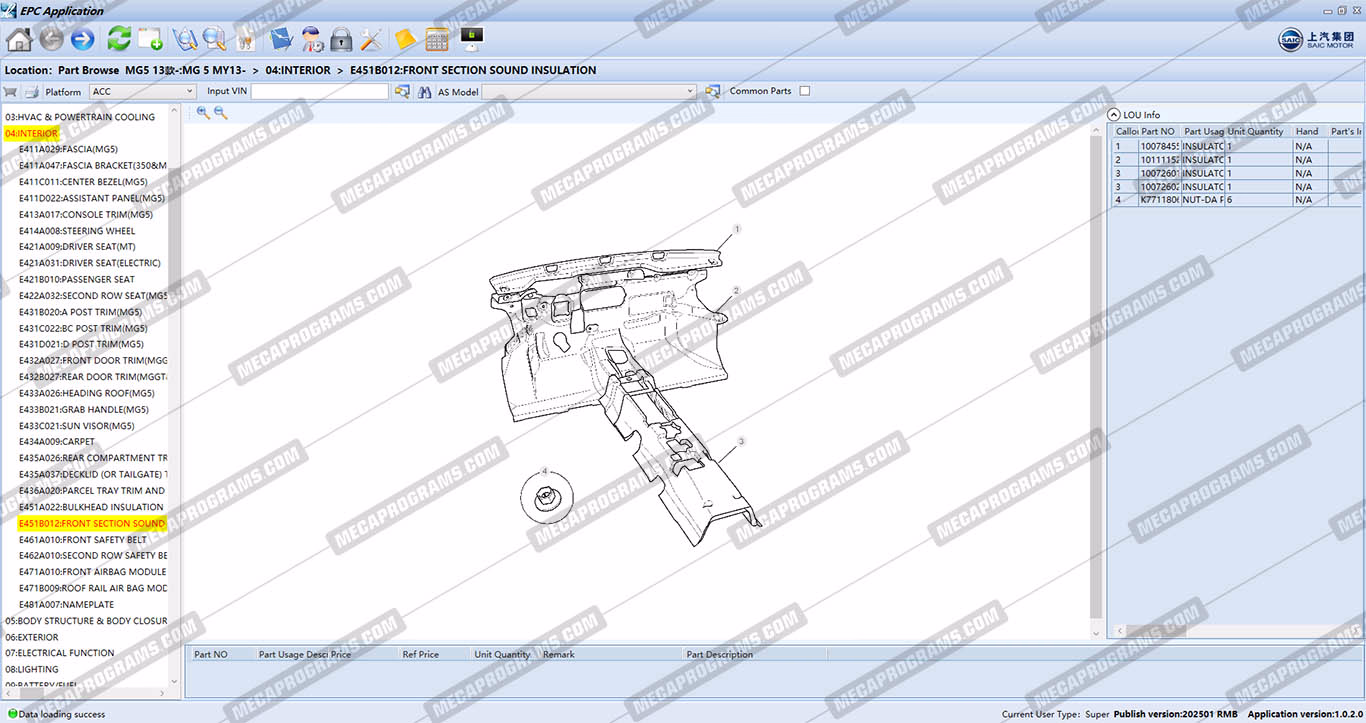The image size is (1366, 723).
Task: Click the SAIC Motor logo
Action: point(1316,39)
